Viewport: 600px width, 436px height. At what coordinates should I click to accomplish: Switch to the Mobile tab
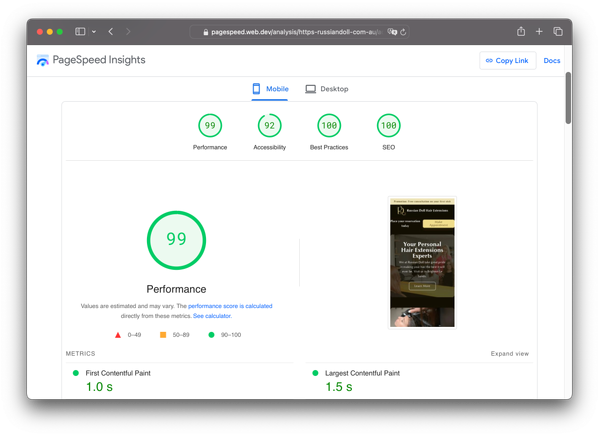pos(270,89)
